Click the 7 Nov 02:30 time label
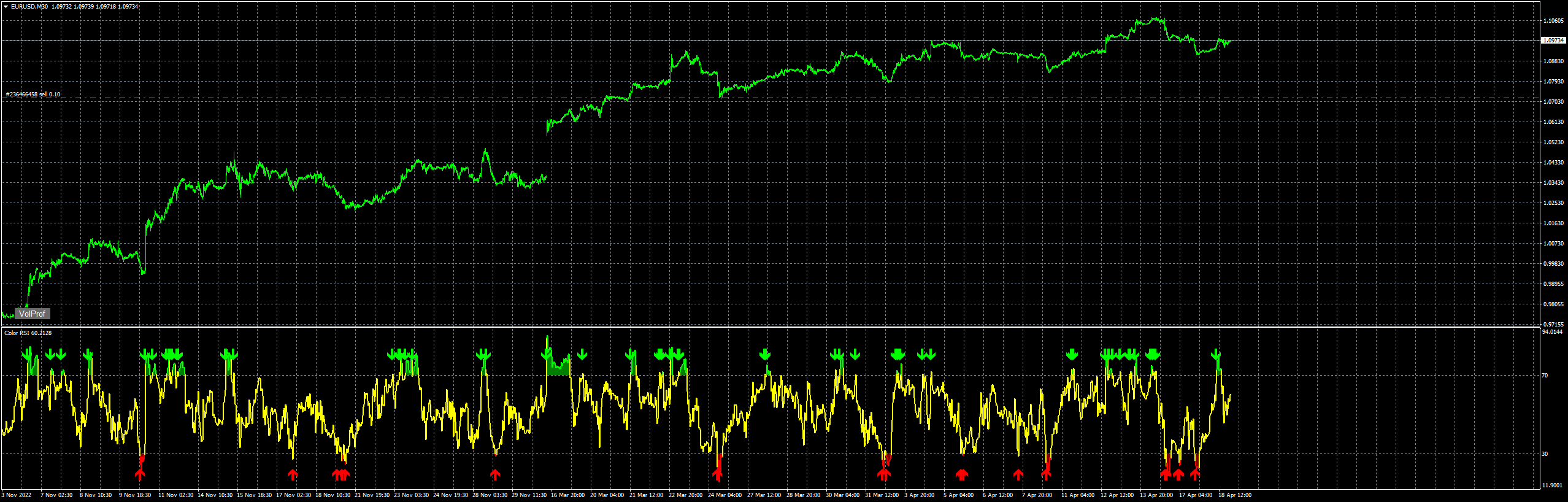The image size is (1568, 502). tap(56, 495)
